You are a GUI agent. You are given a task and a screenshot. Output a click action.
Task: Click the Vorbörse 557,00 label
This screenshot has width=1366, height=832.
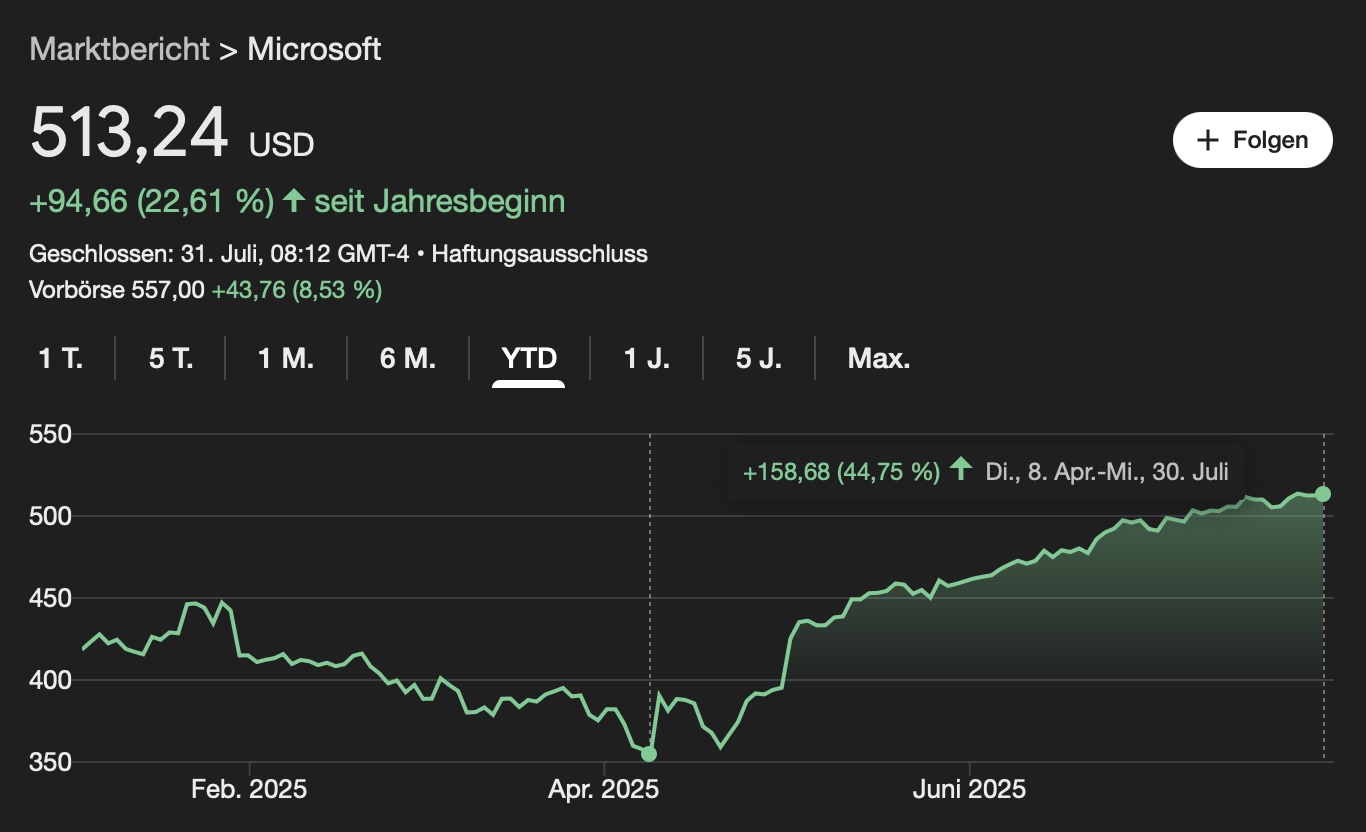(118, 291)
